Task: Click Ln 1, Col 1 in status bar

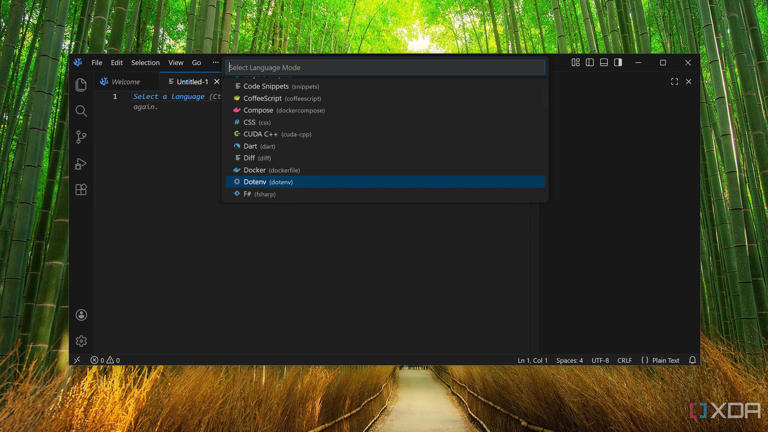Action: 532,360
